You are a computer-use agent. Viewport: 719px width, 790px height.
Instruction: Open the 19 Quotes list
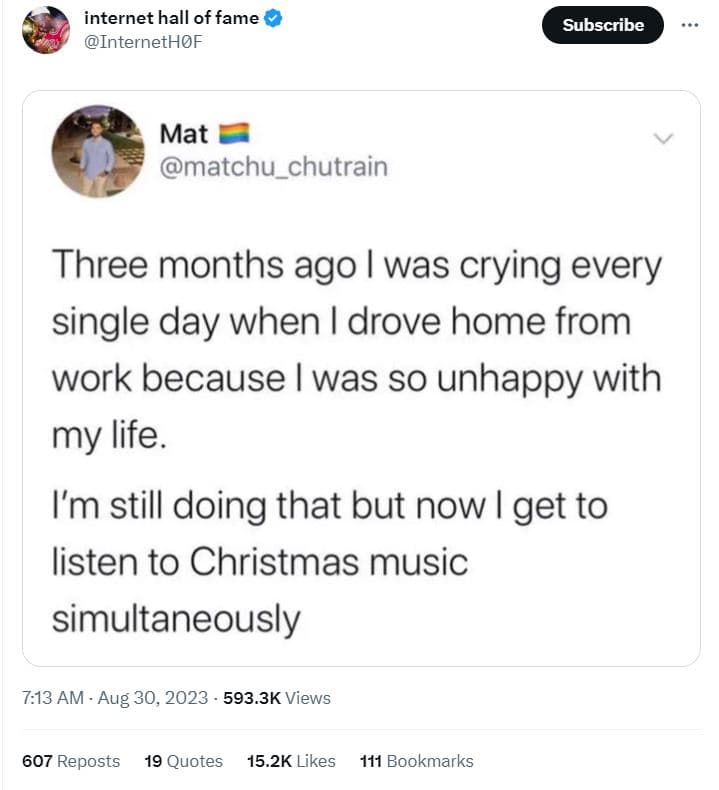183,761
